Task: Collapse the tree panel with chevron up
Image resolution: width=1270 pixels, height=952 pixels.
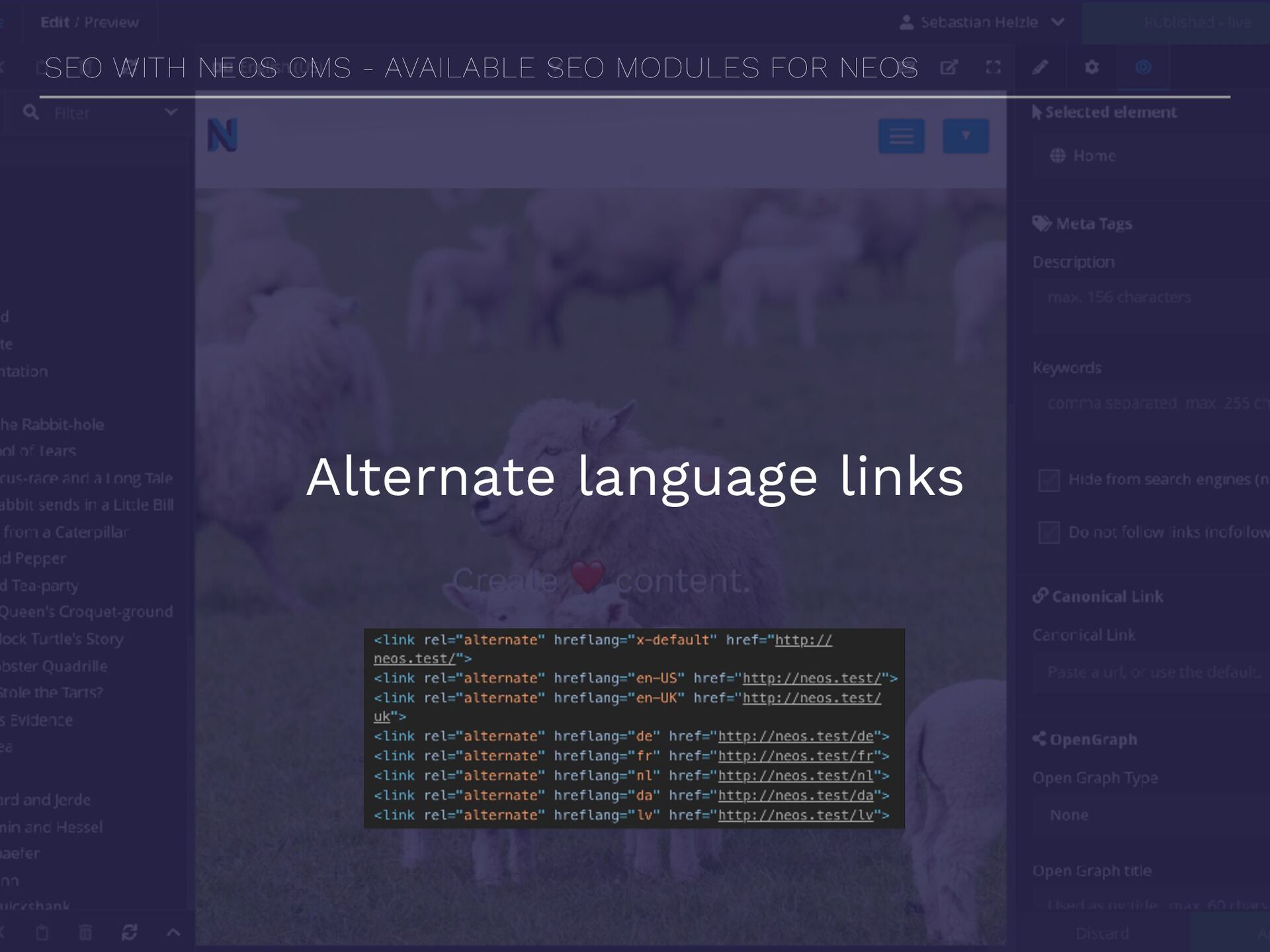Action: (173, 933)
